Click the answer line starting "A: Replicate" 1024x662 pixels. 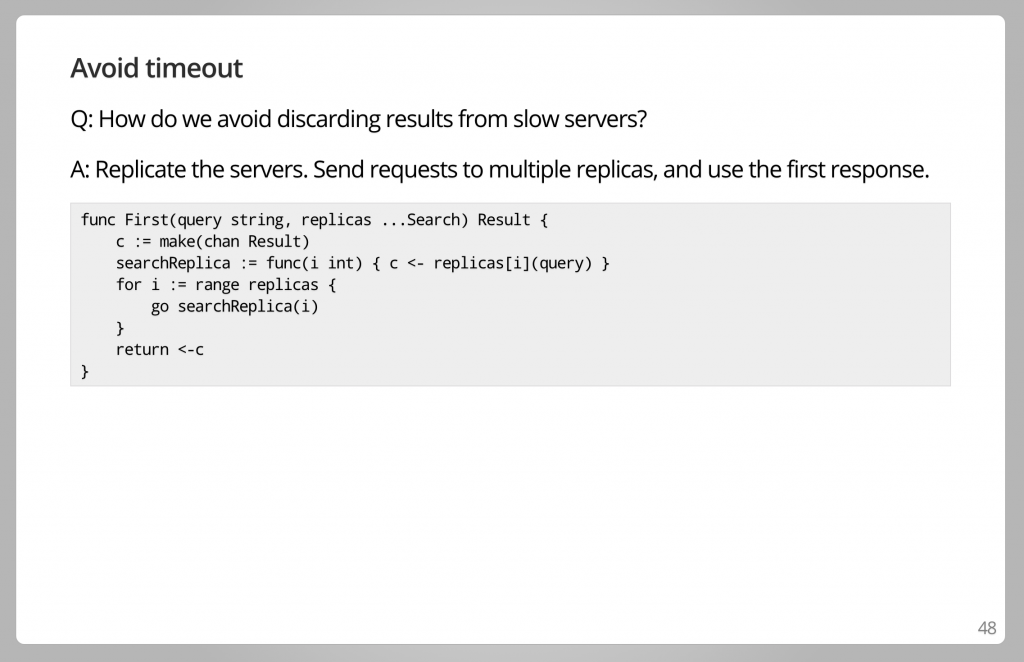point(500,169)
